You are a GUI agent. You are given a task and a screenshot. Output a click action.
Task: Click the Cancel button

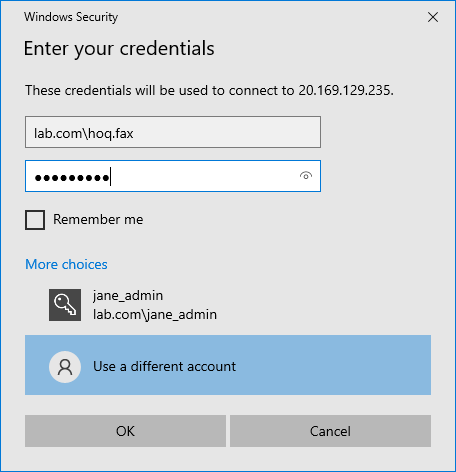pyautogui.click(x=330, y=431)
